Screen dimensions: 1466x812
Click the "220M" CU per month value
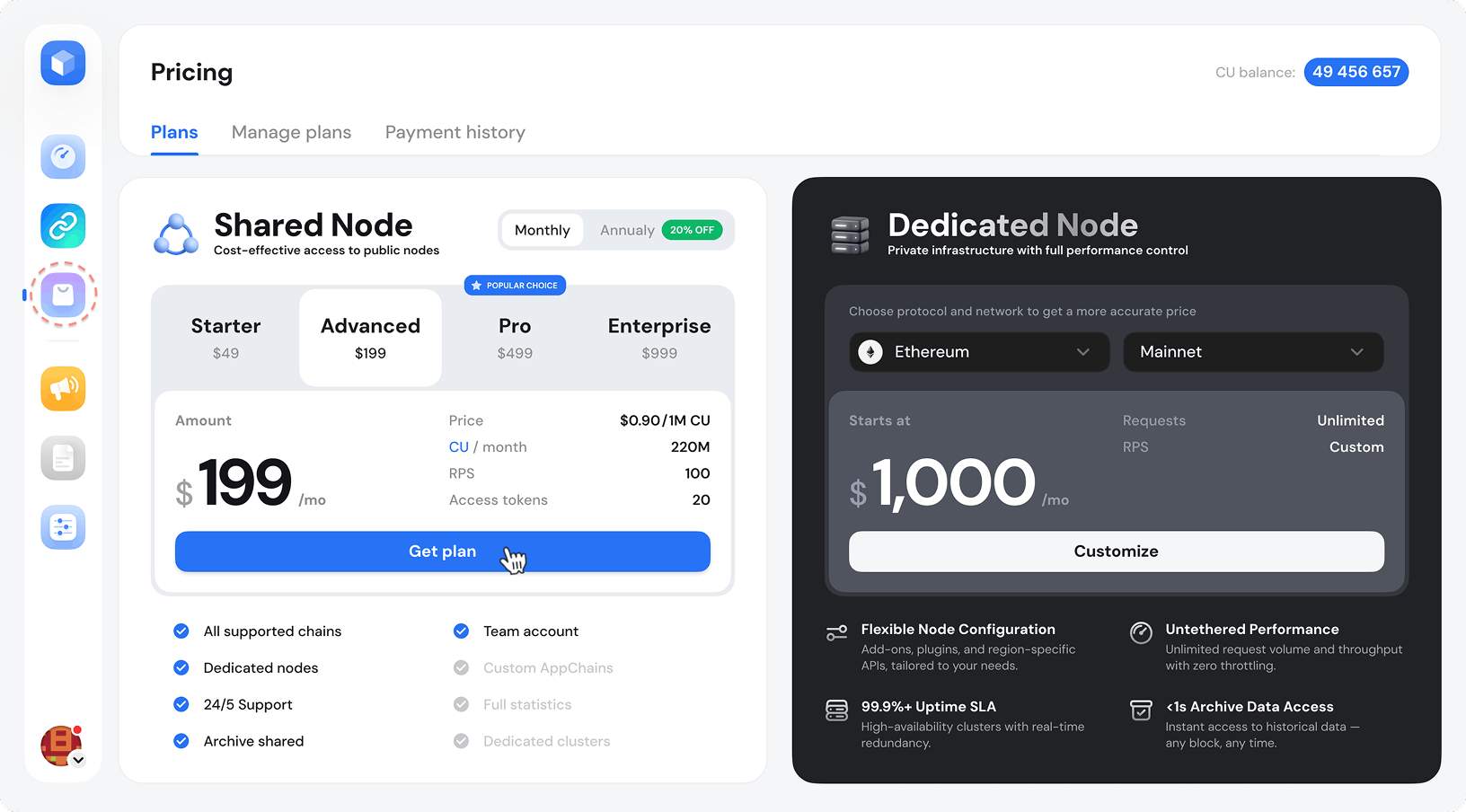pyautogui.click(x=691, y=447)
